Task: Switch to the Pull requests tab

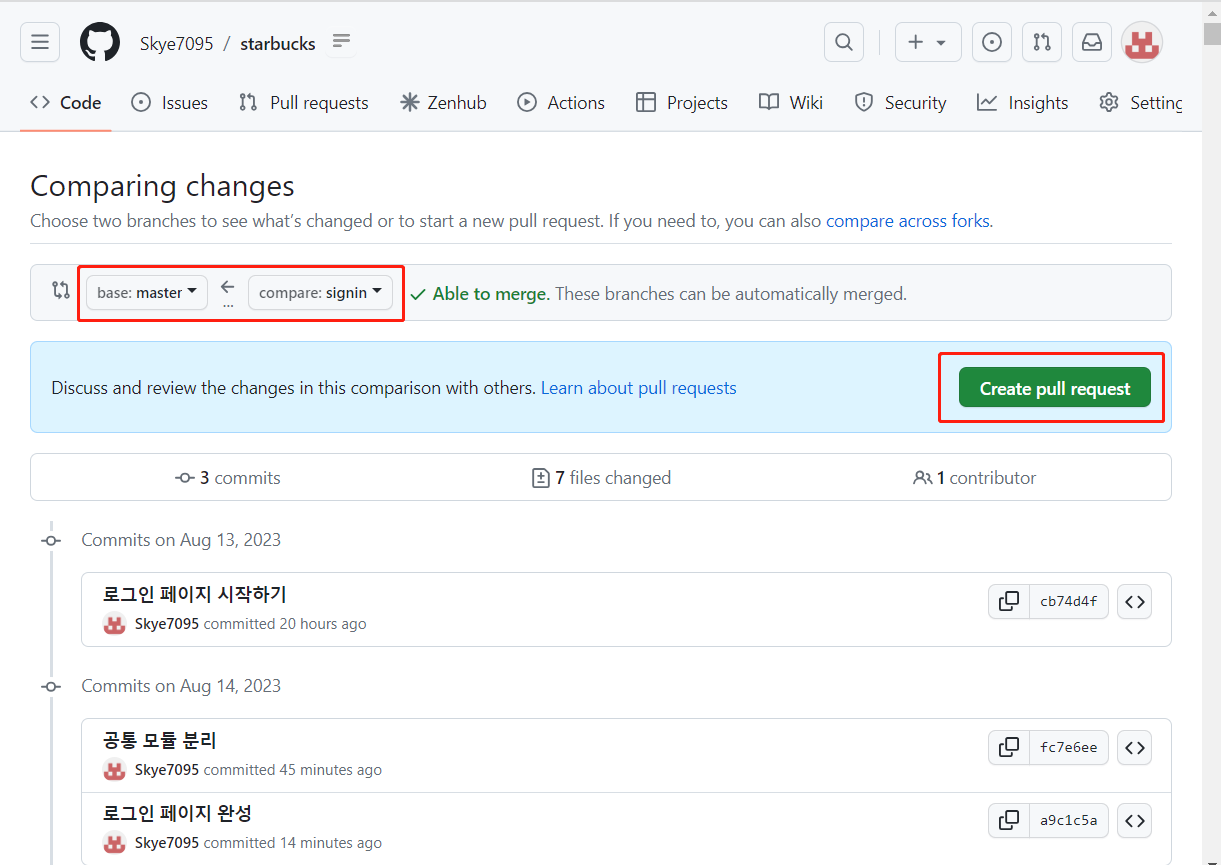Action: (304, 102)
